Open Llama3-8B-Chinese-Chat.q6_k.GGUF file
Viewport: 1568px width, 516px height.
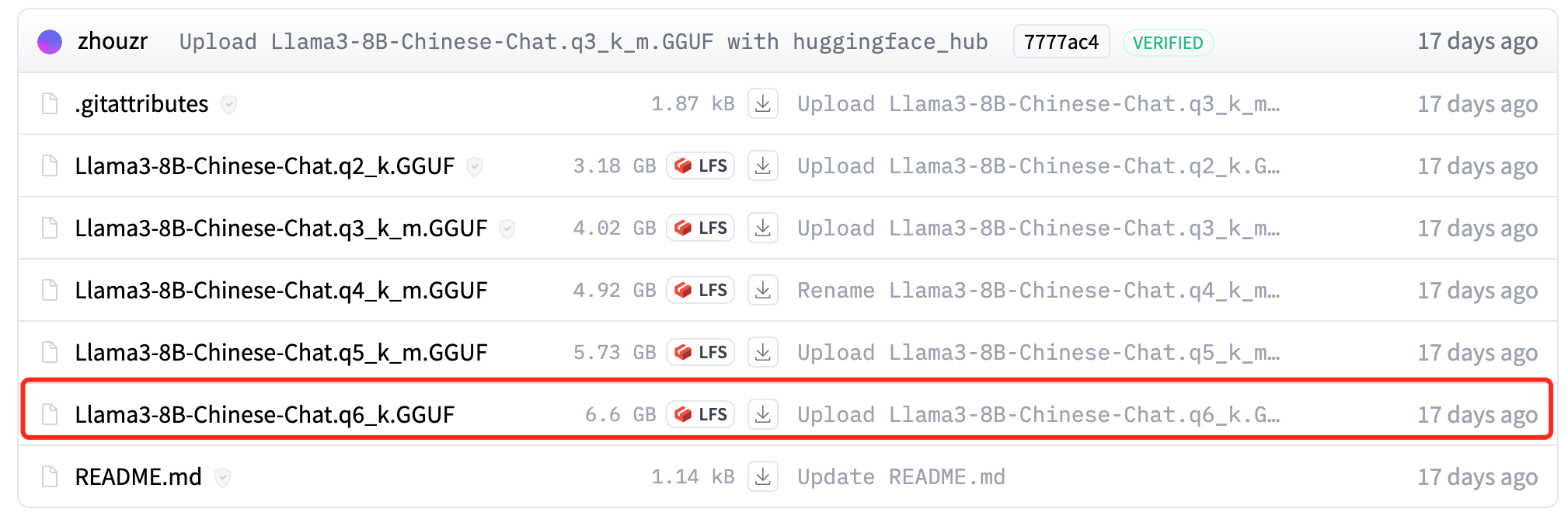(x=265, y=414)
